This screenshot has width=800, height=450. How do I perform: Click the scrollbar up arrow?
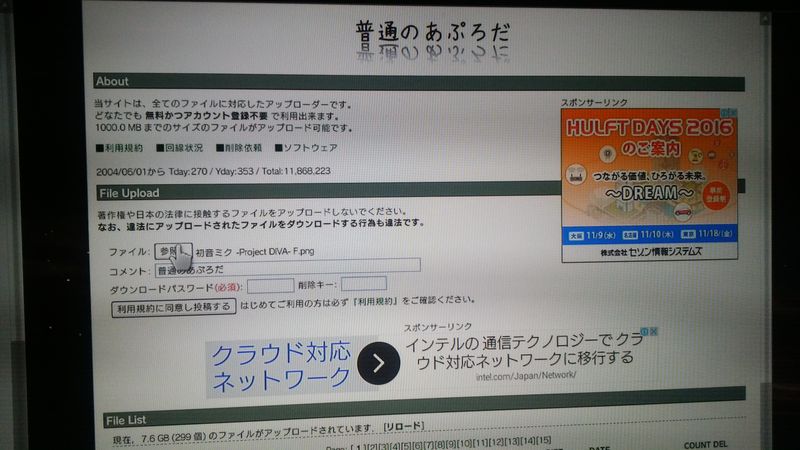(764, 18)
